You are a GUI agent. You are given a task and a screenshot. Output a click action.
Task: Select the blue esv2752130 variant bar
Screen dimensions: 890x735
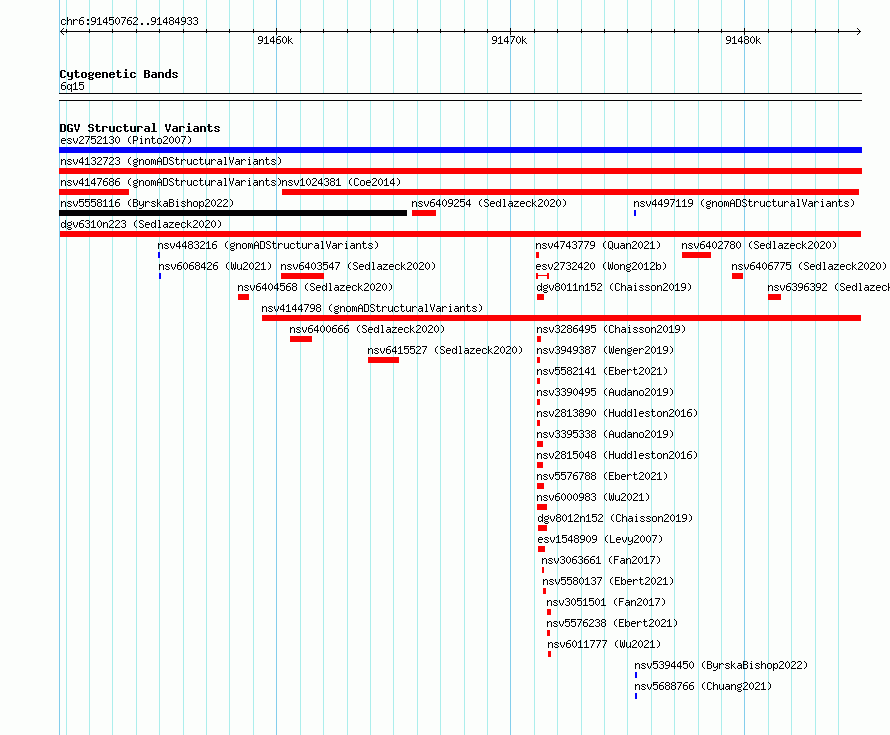(460, 150)
